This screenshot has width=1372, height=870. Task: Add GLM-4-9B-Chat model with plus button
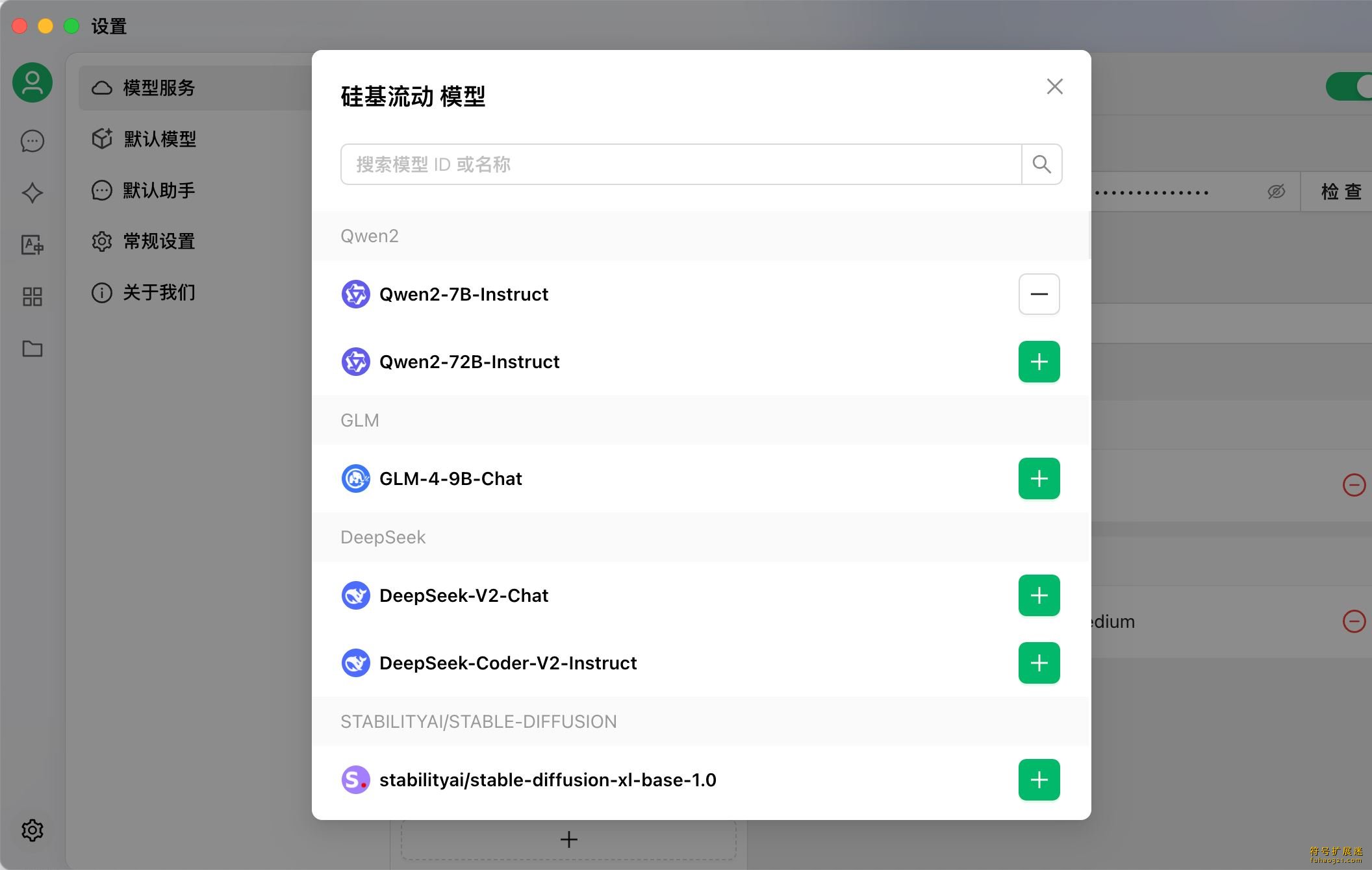tap(1039, 478)
